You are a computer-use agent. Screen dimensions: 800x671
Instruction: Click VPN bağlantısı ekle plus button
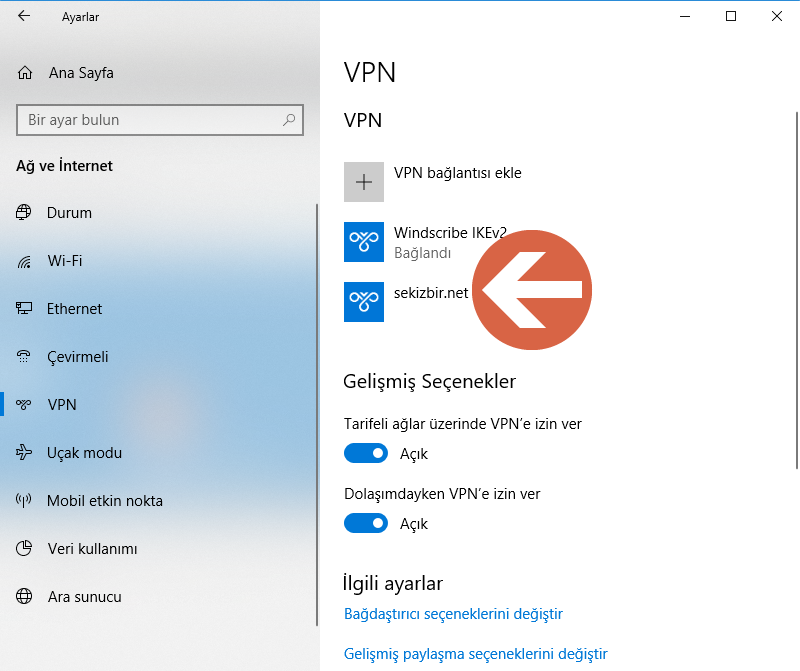click(x=363, y=181)
